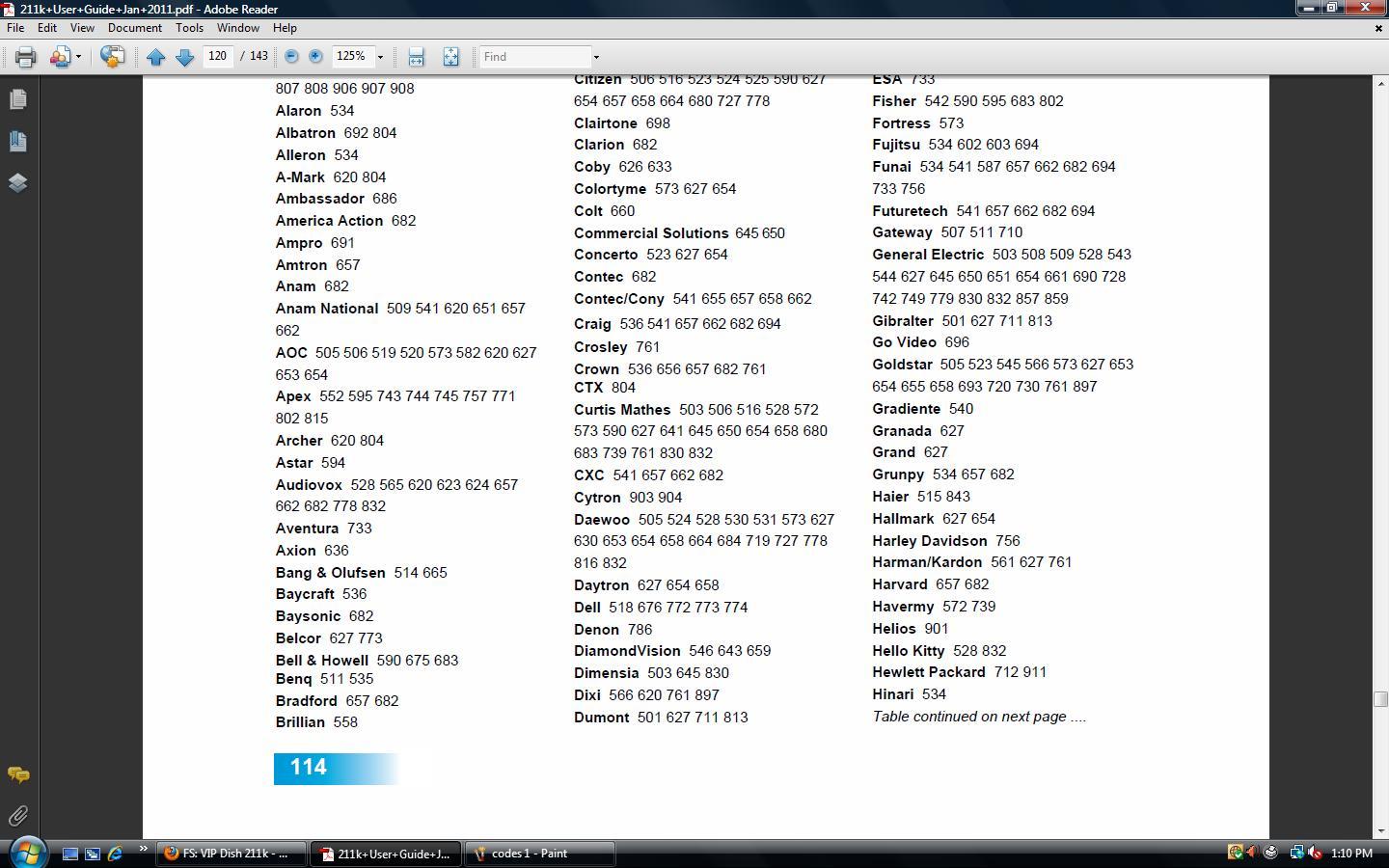This screenshot has width=1389, height=868.
Task: Click the 'Commercial Solutions' brand entry
Action: (651, 233)
